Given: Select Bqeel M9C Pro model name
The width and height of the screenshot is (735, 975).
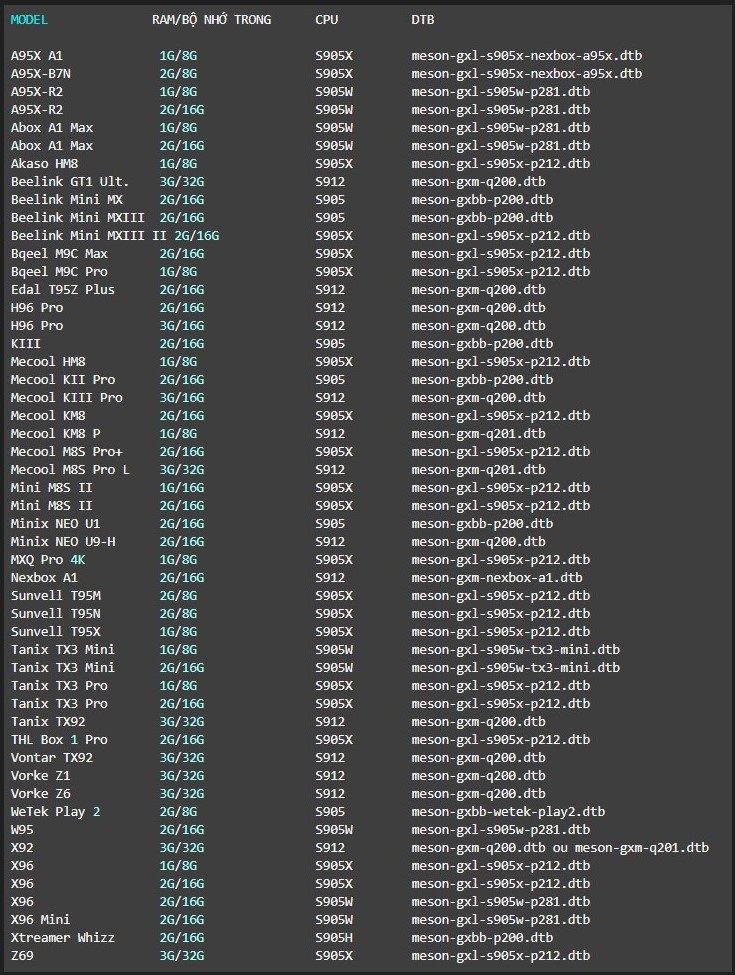Looking at the screenshot, I should click(59, 272).
